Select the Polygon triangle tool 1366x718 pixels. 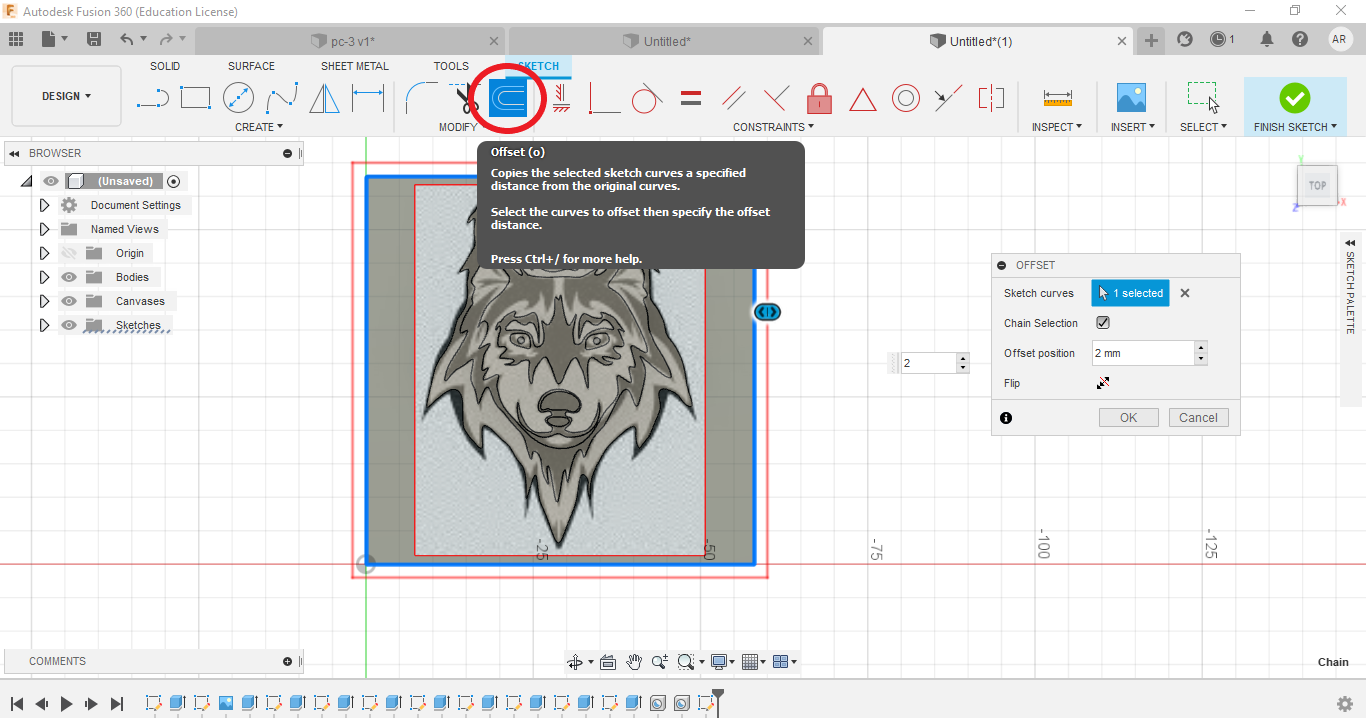(x=324, y=98)
